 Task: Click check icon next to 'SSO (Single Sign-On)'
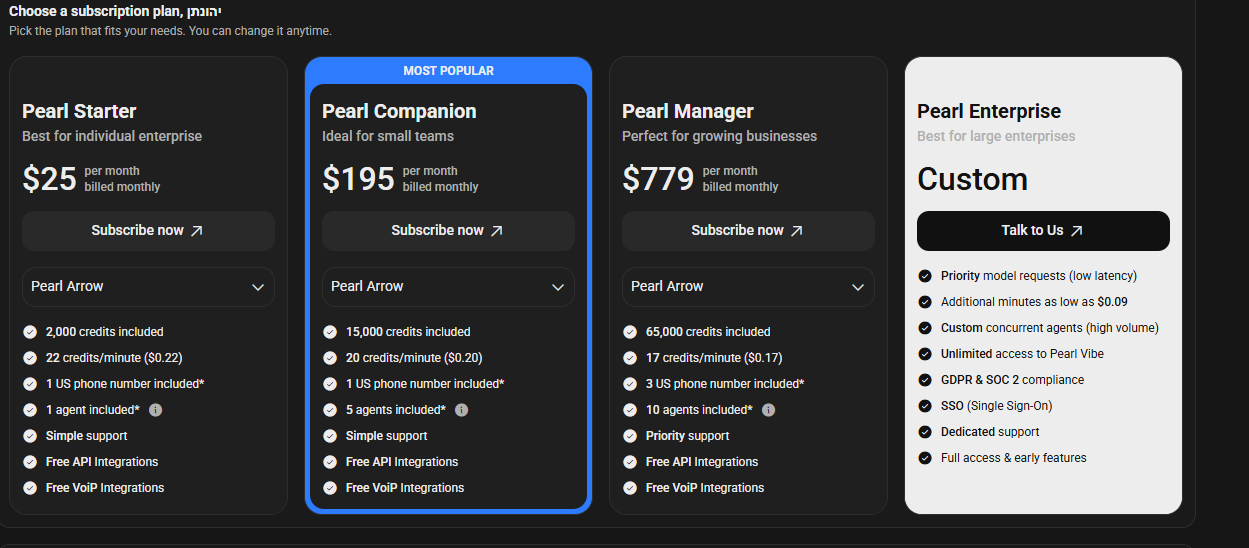(x=925, y=406)
